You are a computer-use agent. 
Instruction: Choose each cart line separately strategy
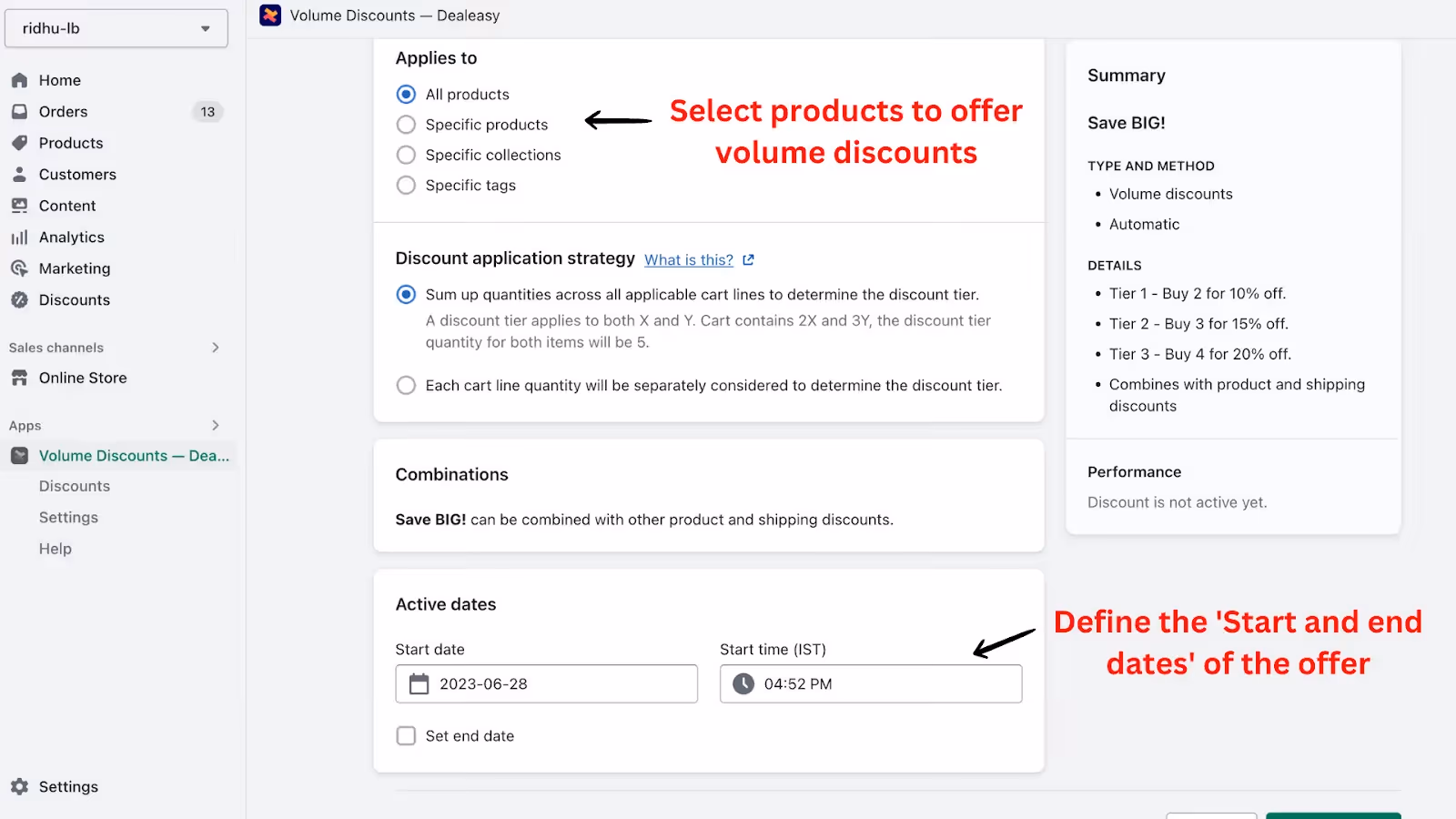pos(406,386)
